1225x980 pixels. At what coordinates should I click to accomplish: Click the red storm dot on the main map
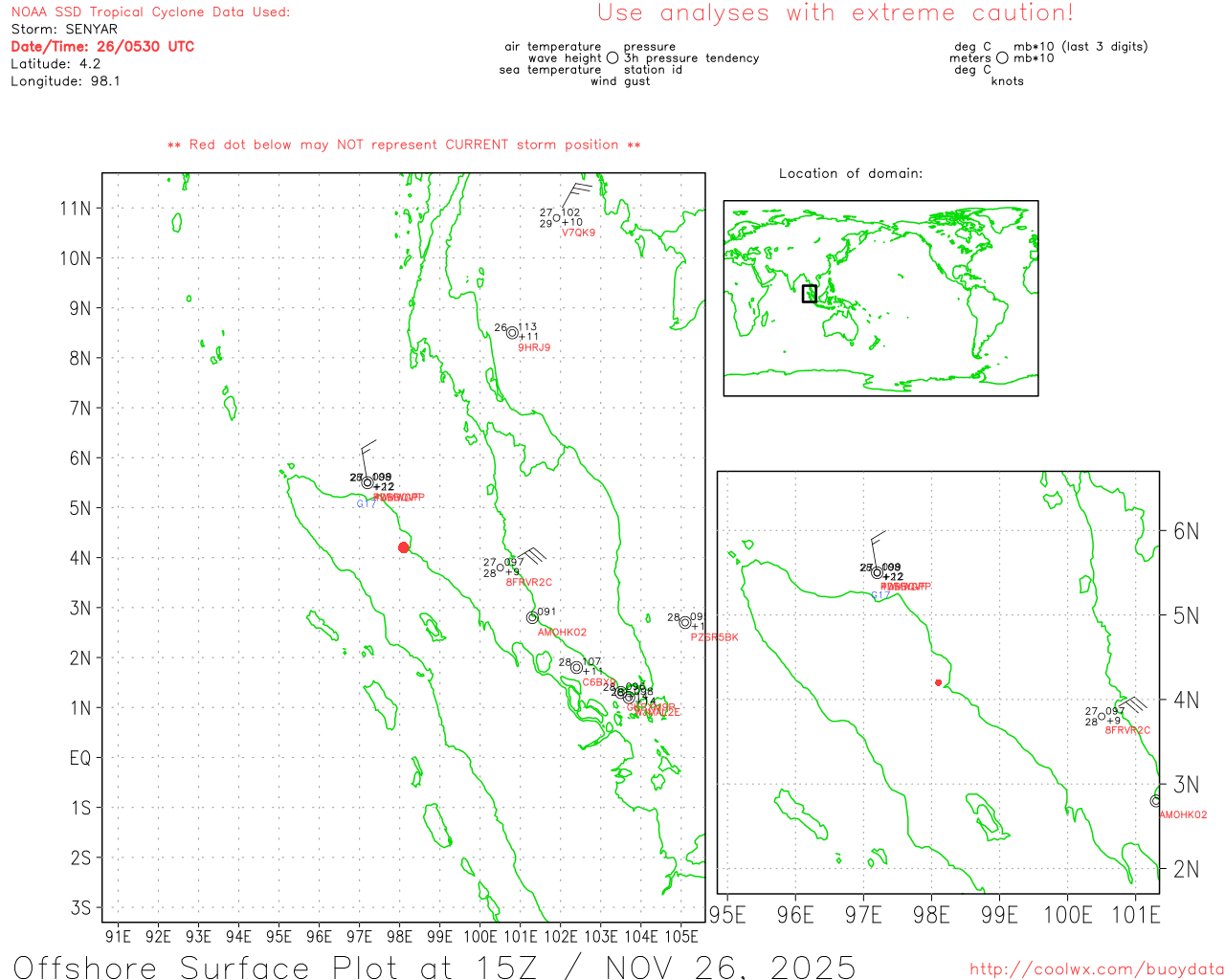pos(404,547)
